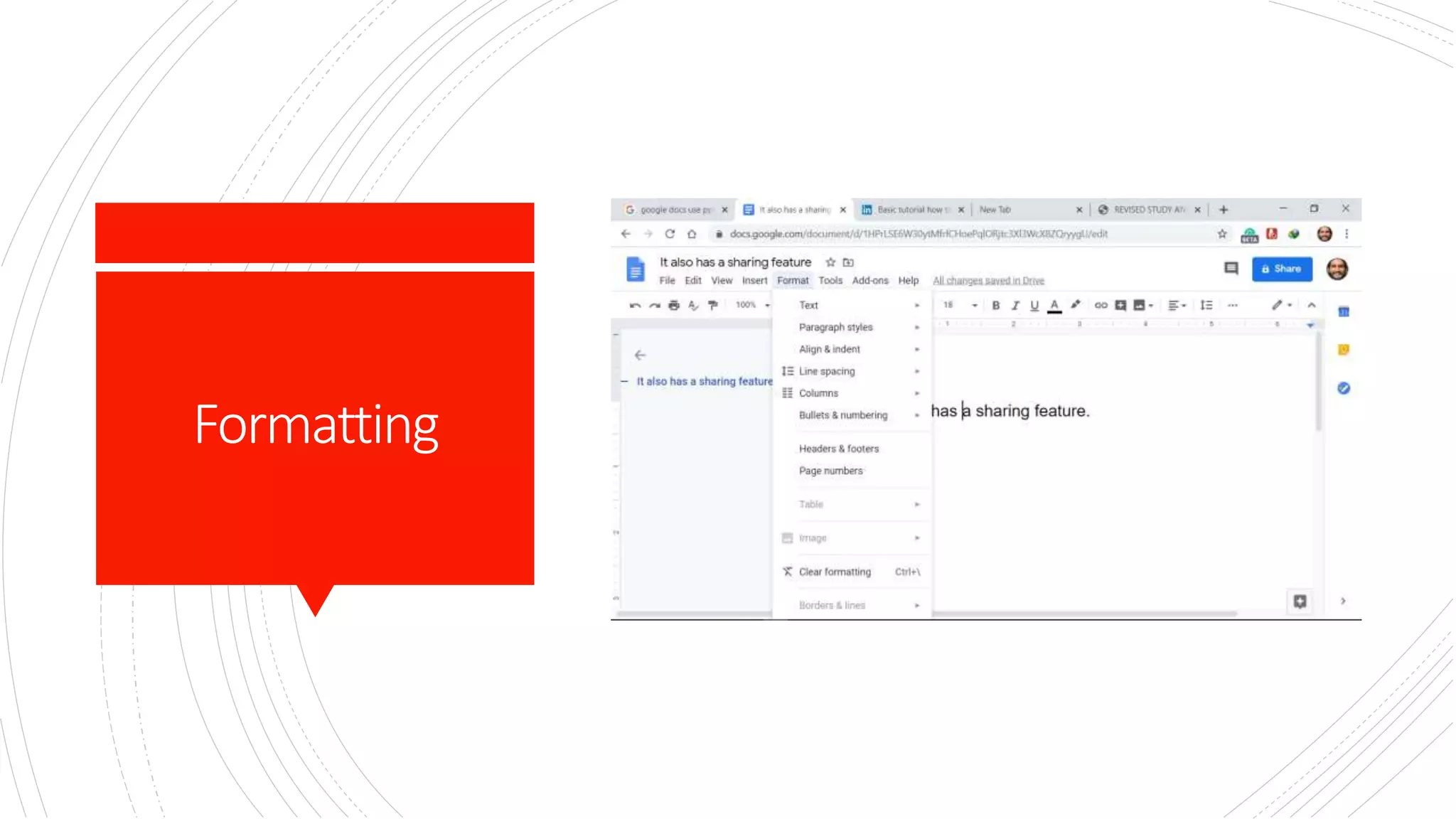Click the outline heading link text
Image resolution: width=1456 pixels, height=819 pixels.
coord(704,382)
